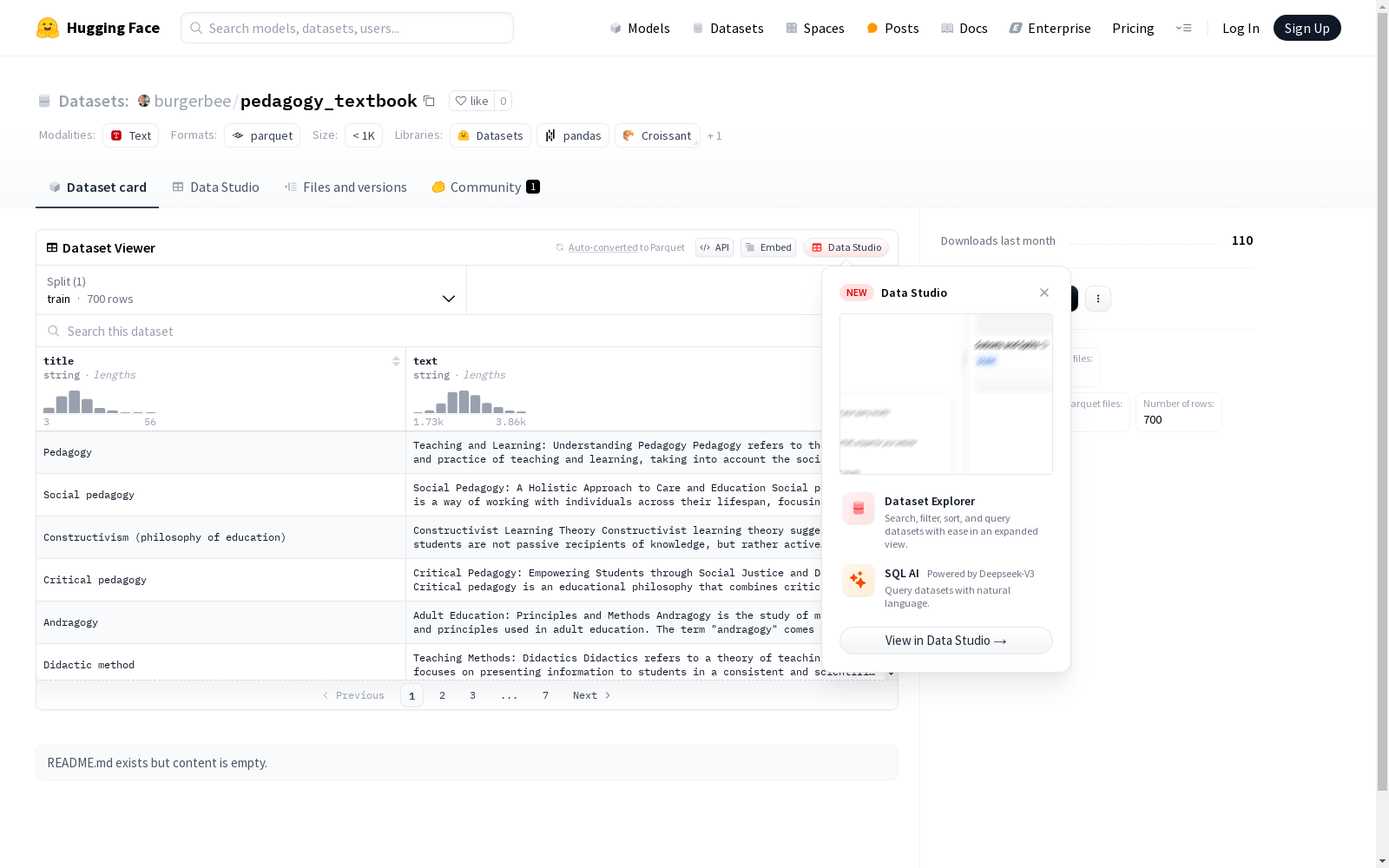
Task: Open the navigation more-menu icon
Action: (1183, 28)
